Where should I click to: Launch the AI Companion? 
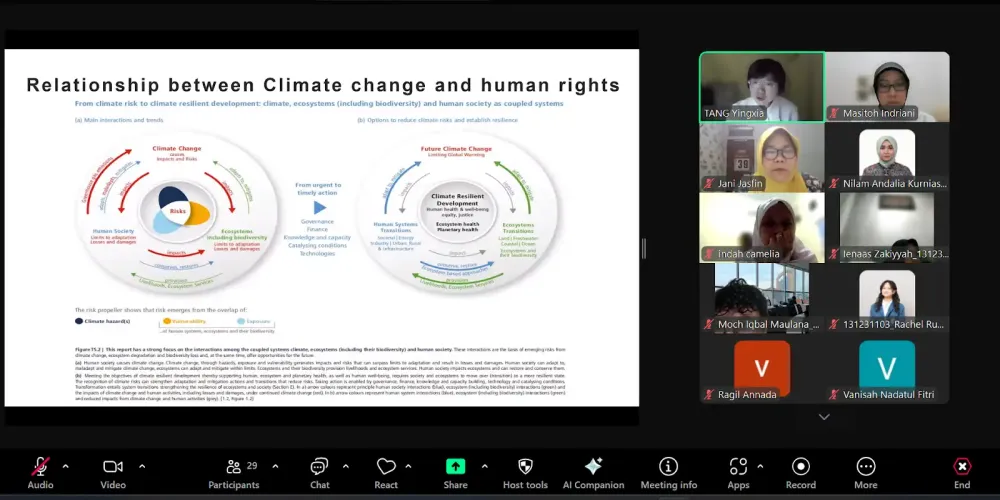click(x=593, y=474)
